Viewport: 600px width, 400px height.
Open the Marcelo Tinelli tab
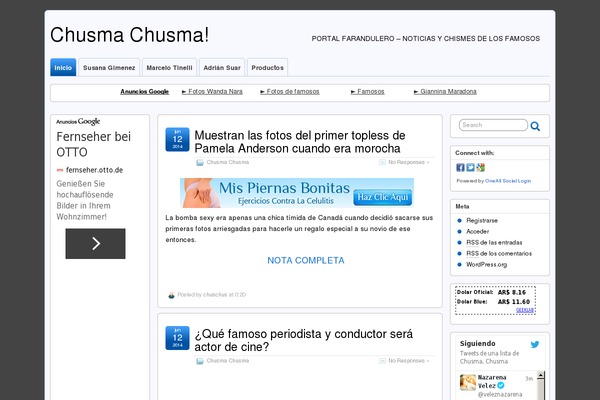pos(170,68)
